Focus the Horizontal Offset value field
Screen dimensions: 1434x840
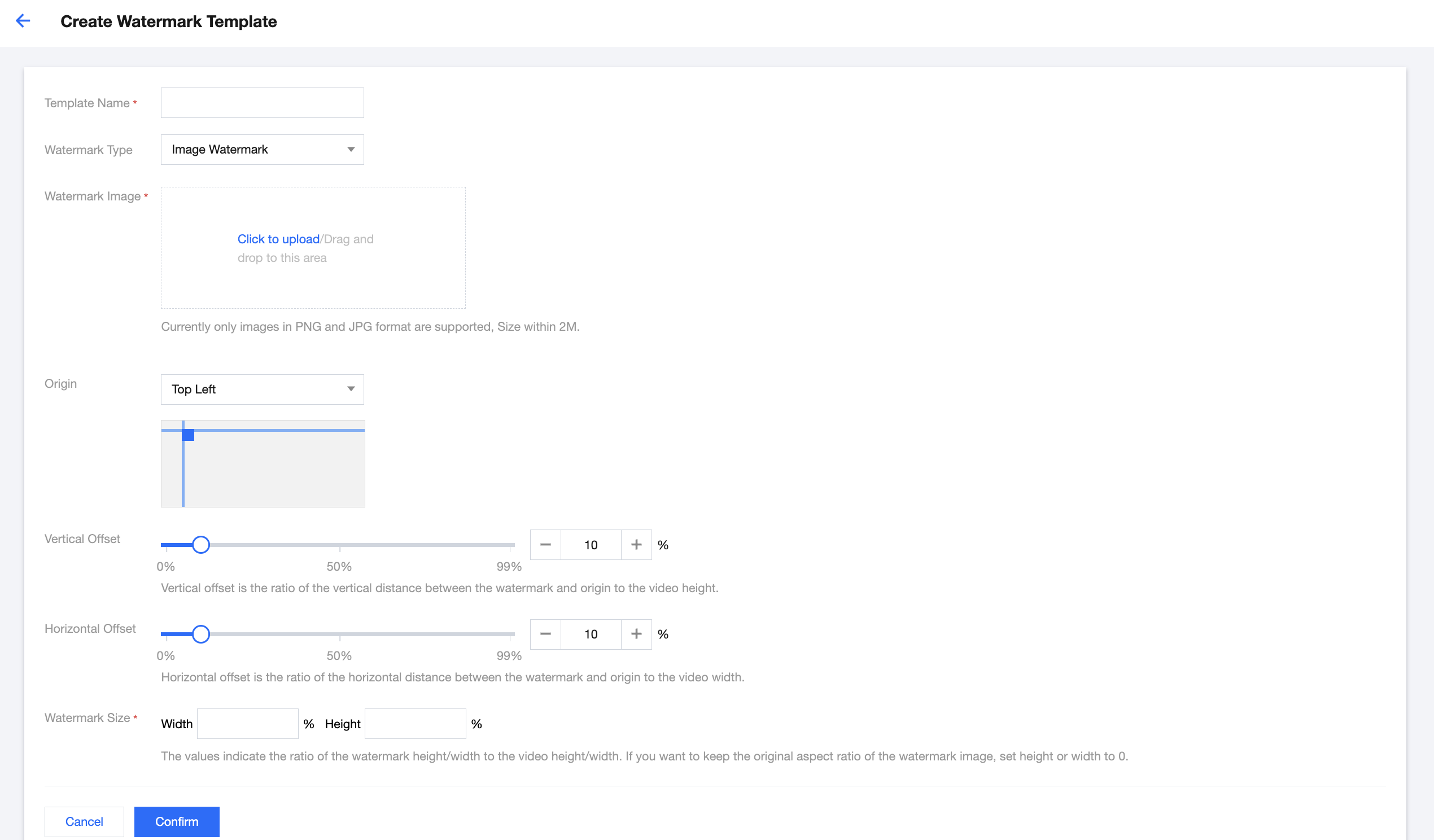(591, 634)
